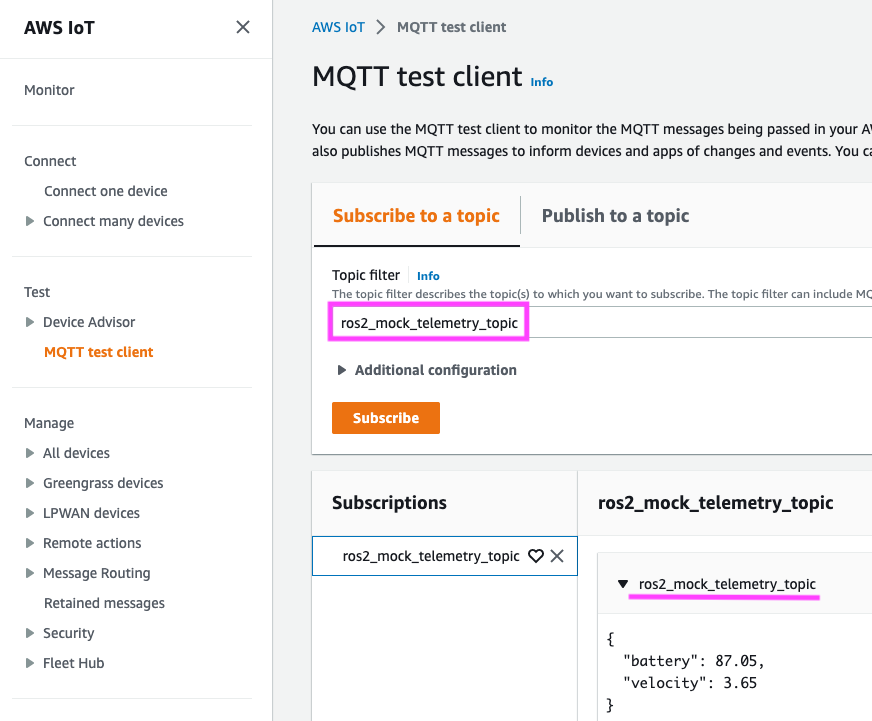Click the orange Subscribe button
Screen dimensions: 872x721
click(x=385, y=418)
